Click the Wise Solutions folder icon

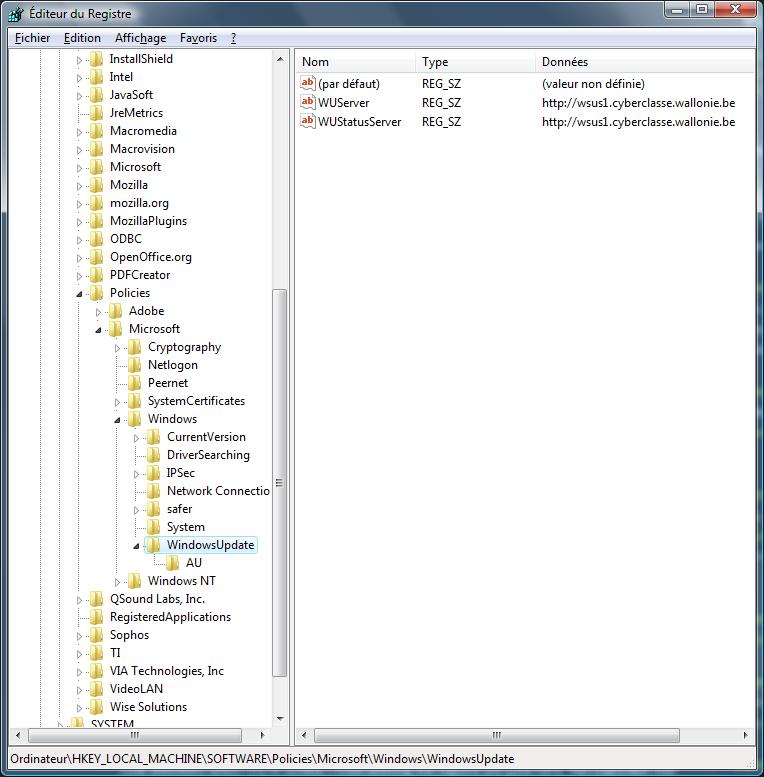point(97,707)
